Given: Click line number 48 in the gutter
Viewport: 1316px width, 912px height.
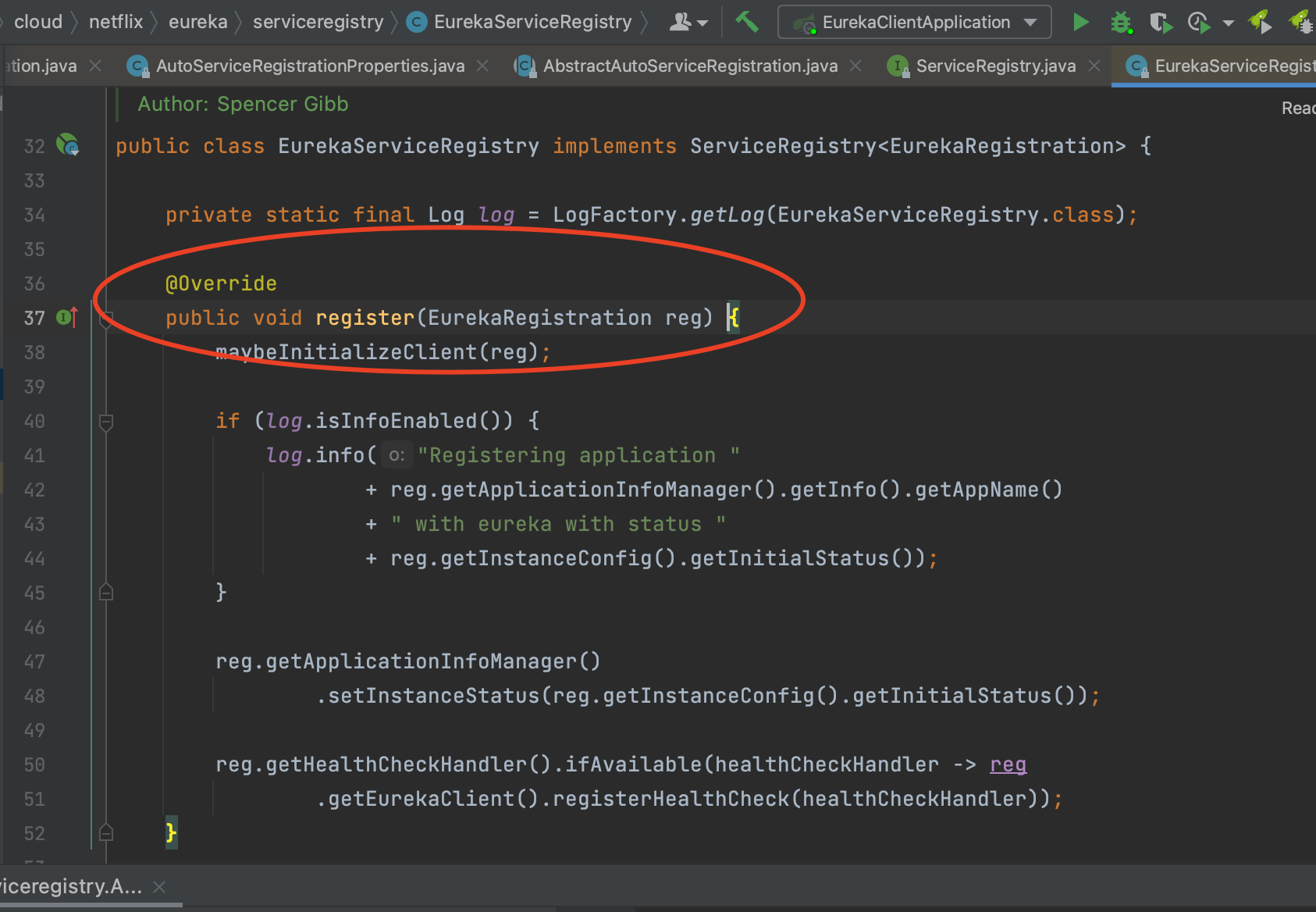Looking at the screenshot, I should pos(34,696).
